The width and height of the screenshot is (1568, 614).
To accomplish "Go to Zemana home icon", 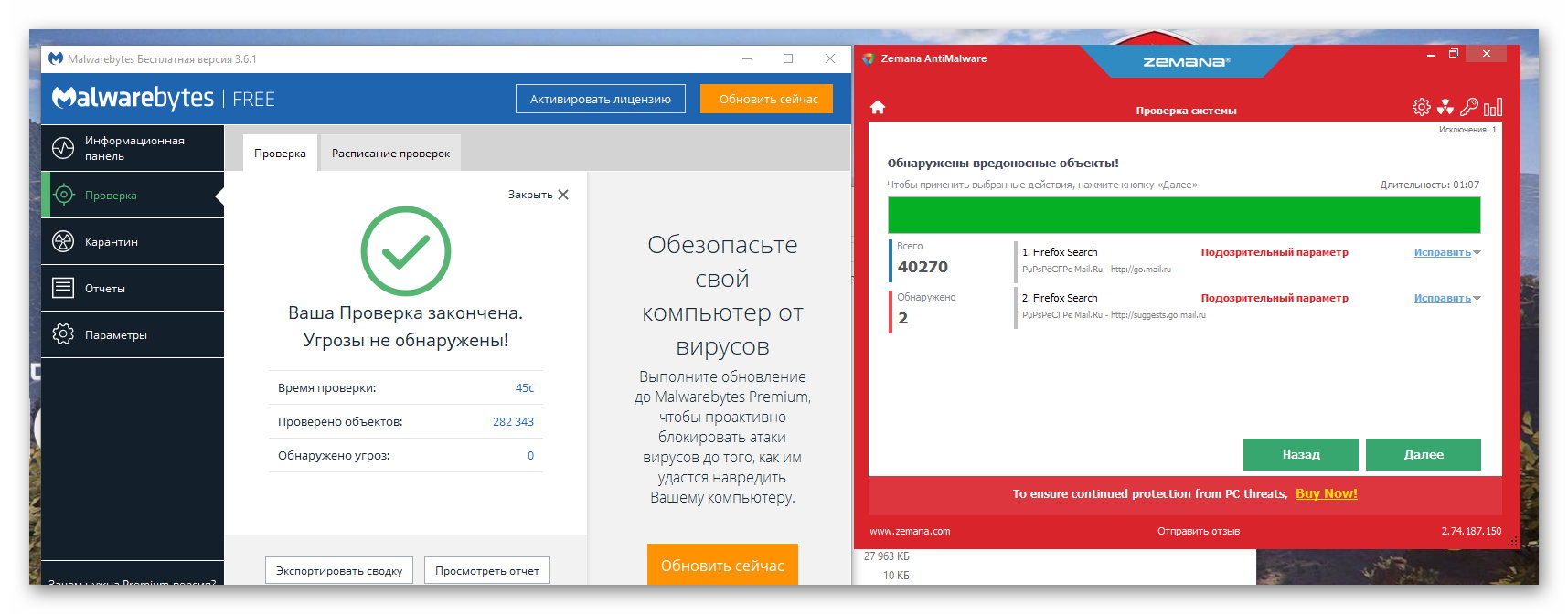I will coord(878,107).
